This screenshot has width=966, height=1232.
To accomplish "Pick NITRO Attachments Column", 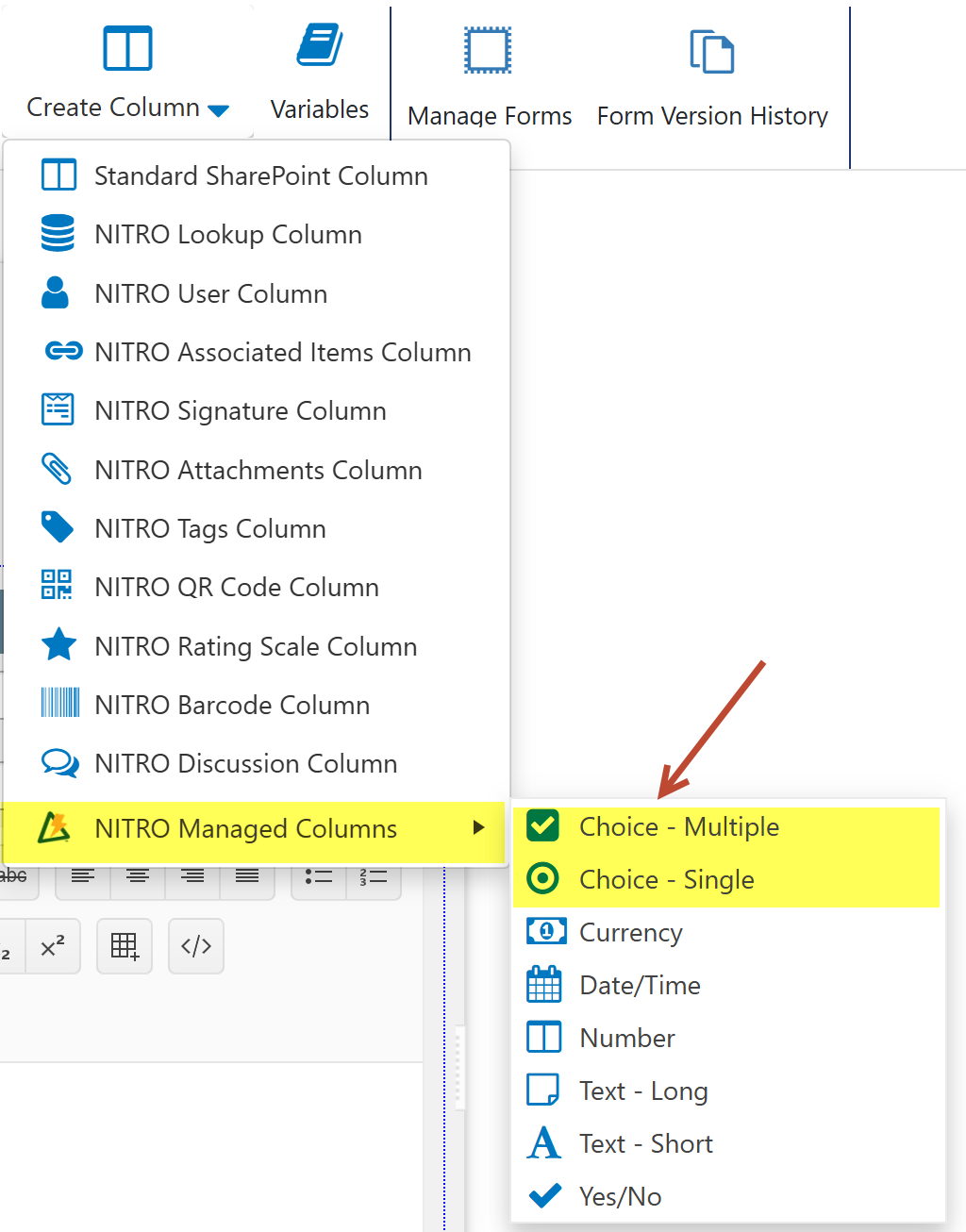I will 257,470.
